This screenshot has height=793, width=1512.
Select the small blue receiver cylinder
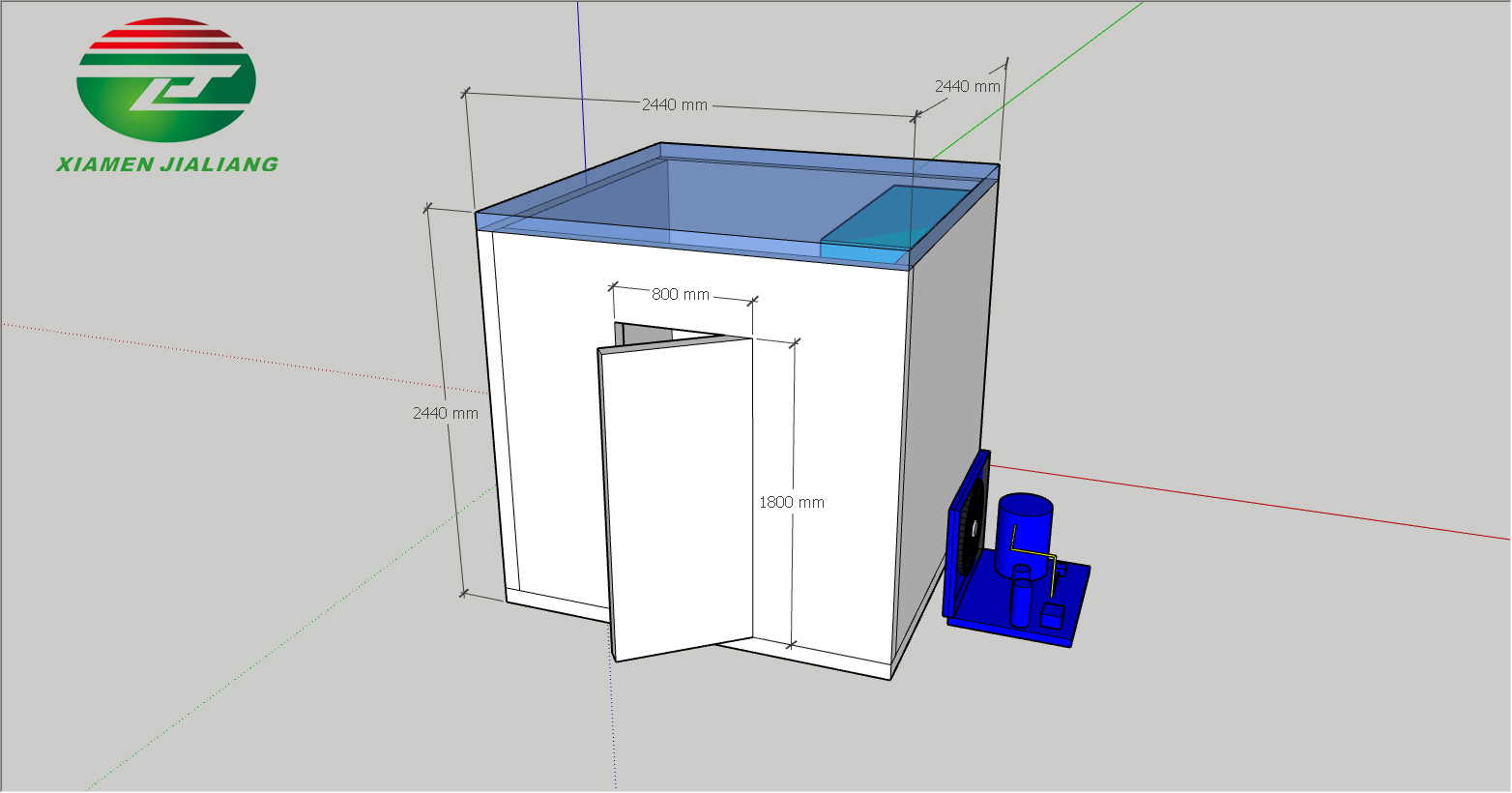coord(1021,598)
